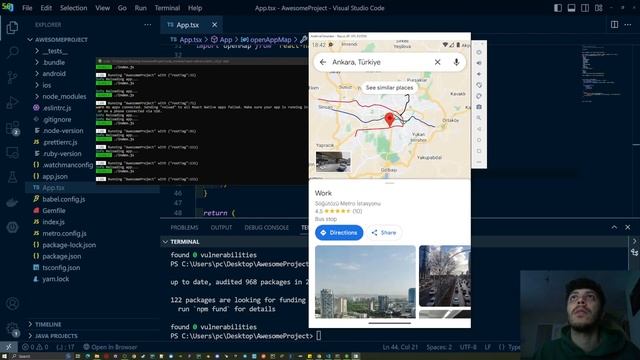
Task: Open the Selection menu
Action: (x=73, y=8)
